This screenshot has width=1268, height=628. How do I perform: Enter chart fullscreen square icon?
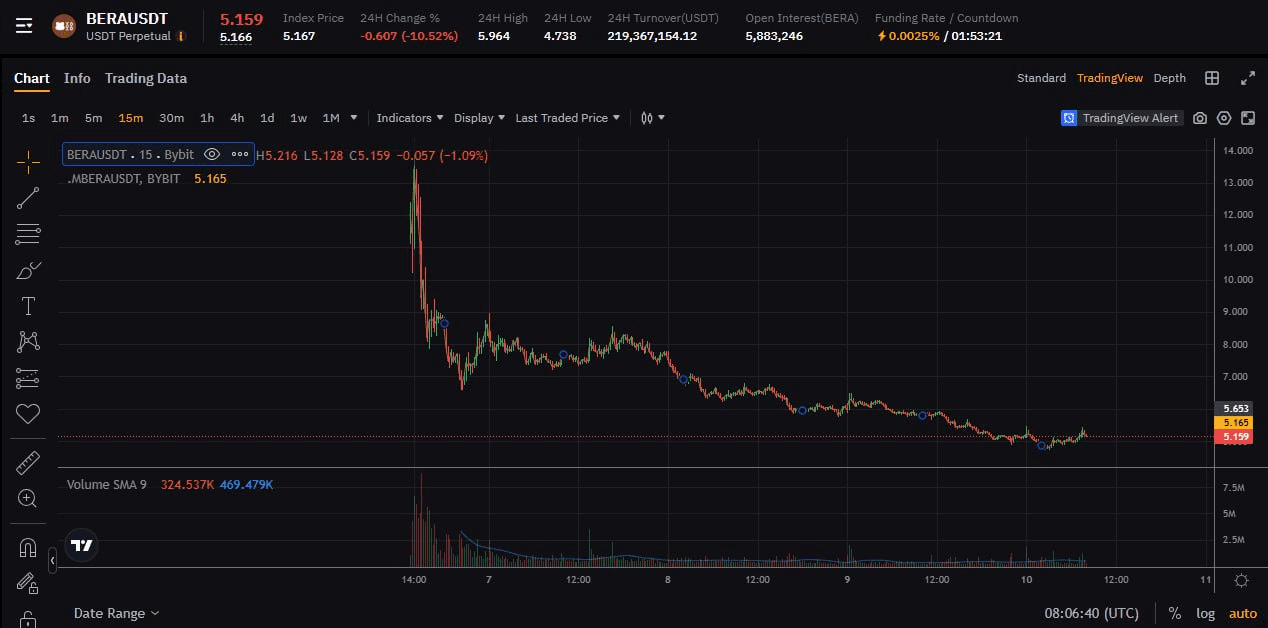[1248, 118]
